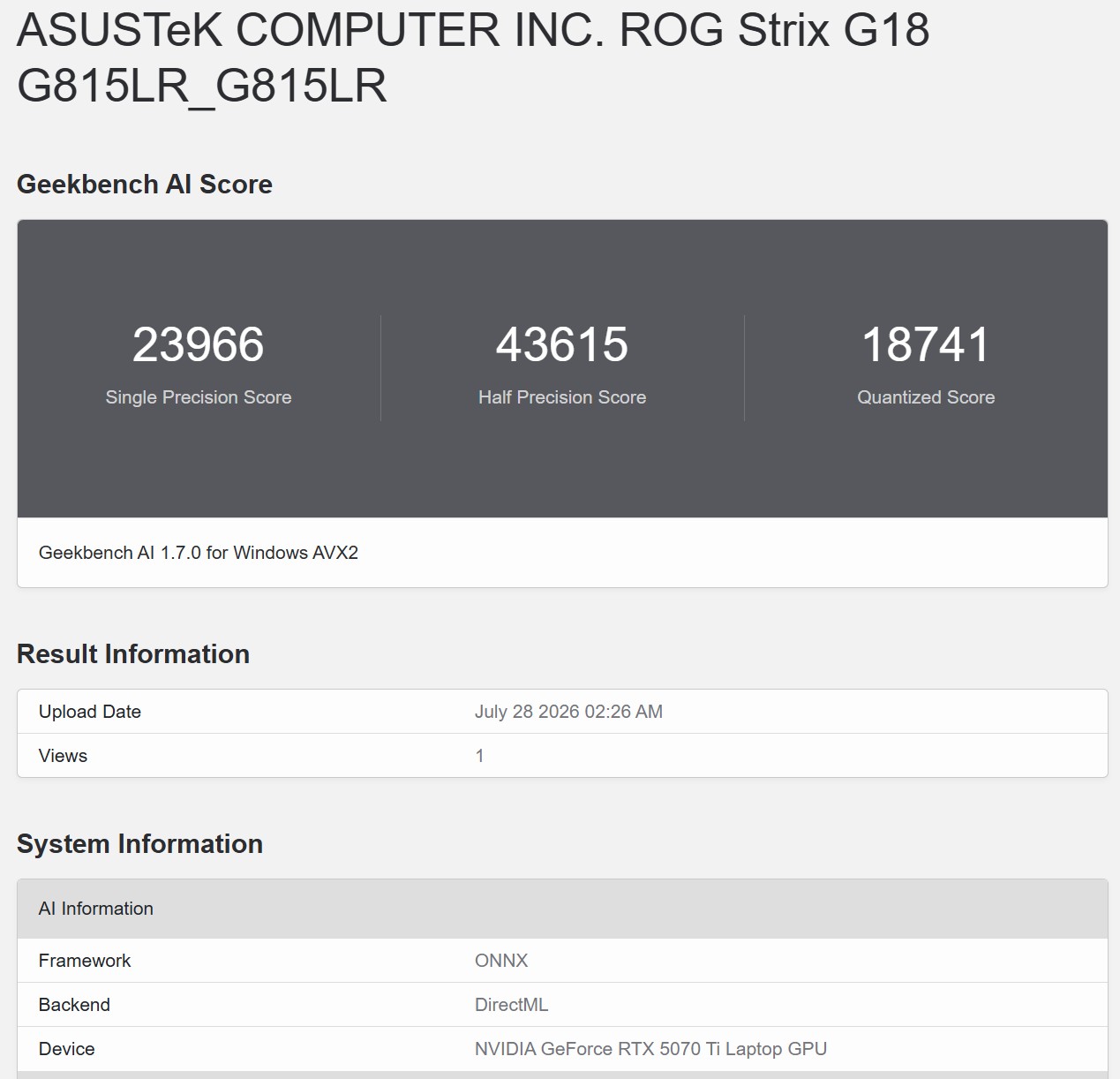Click the Views row label
The width and height of the screenshot is (1120, 1079).
pyautogui.click(x=63, y=756)
